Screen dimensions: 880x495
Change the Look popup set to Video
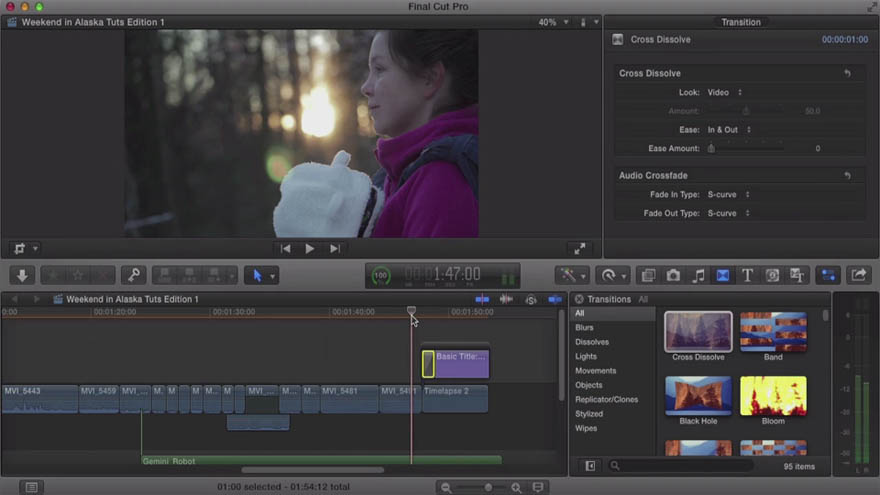tap(725, 92)
